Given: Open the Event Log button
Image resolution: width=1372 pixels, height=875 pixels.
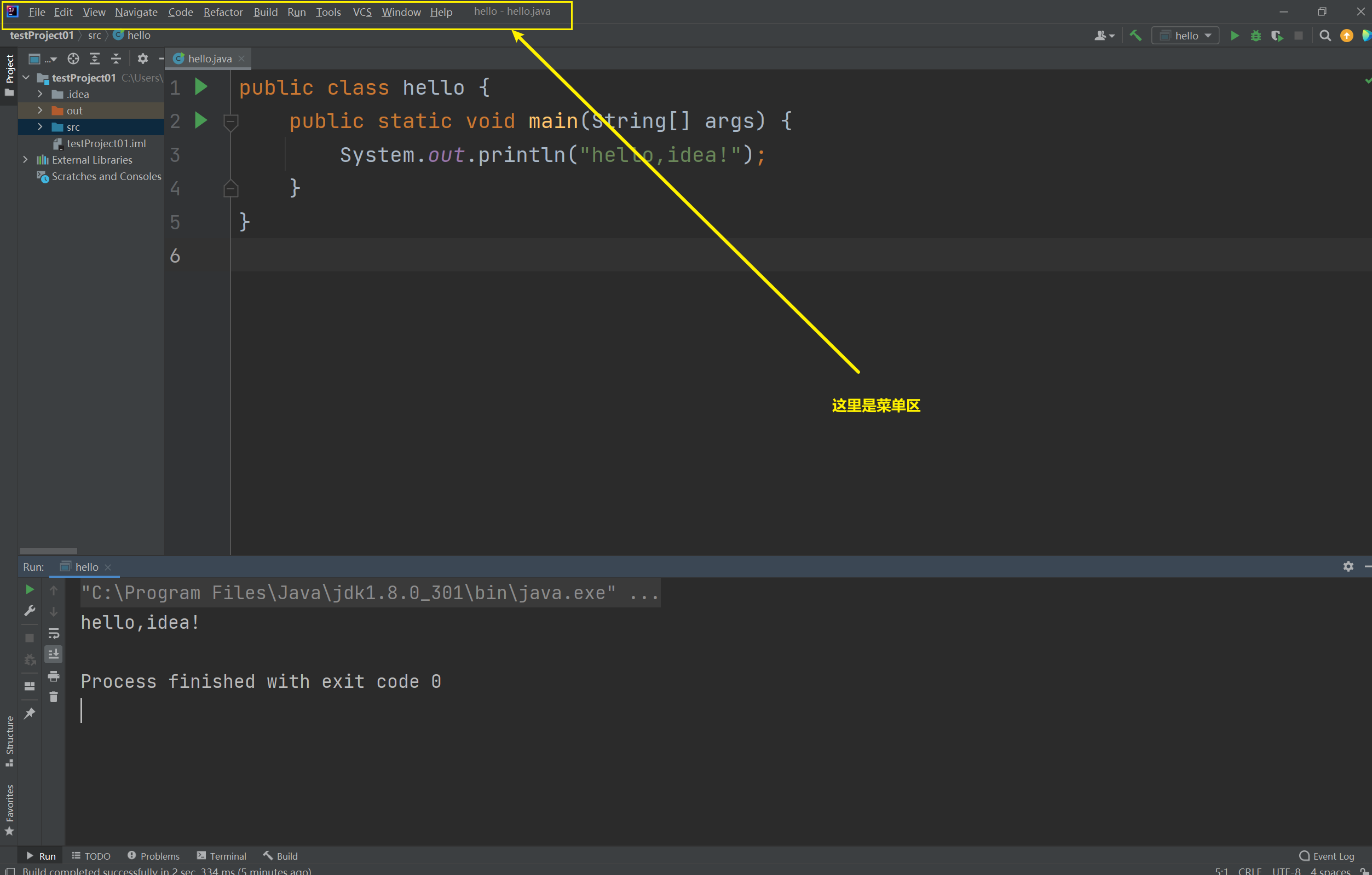Looking at the screenshot, I should [1327, 856].
